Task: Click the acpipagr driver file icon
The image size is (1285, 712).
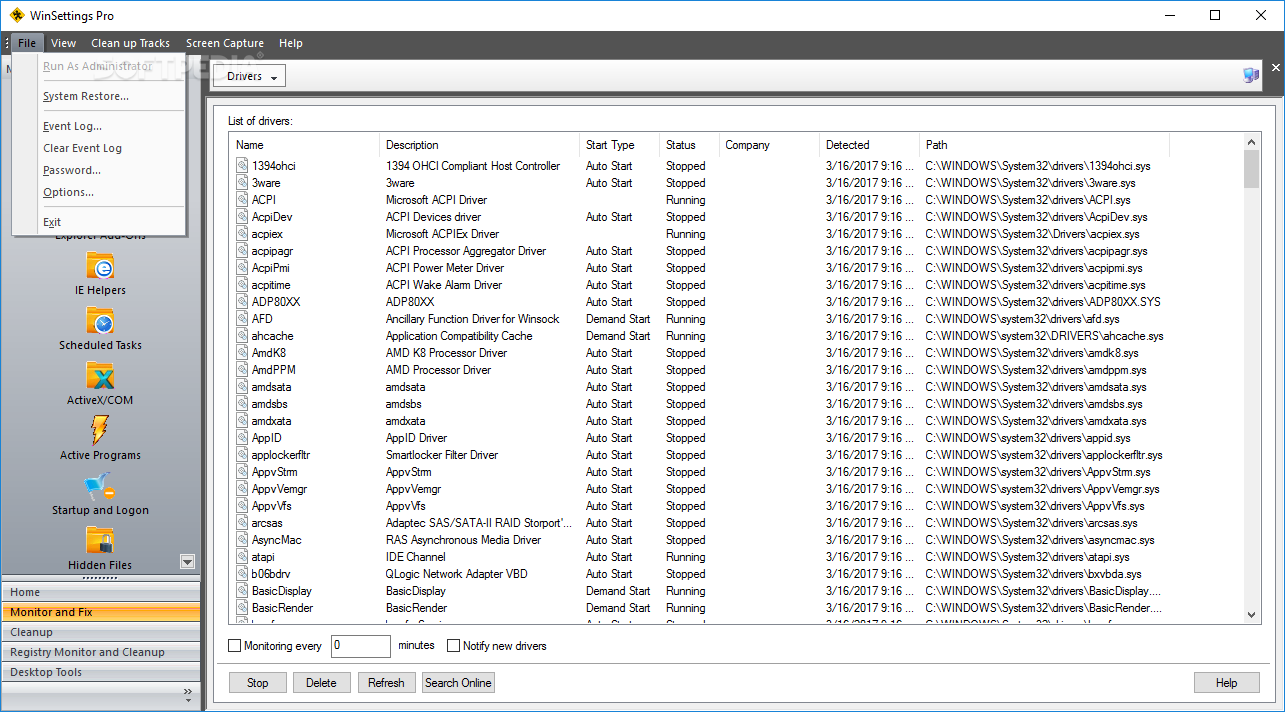Action: 242,251
